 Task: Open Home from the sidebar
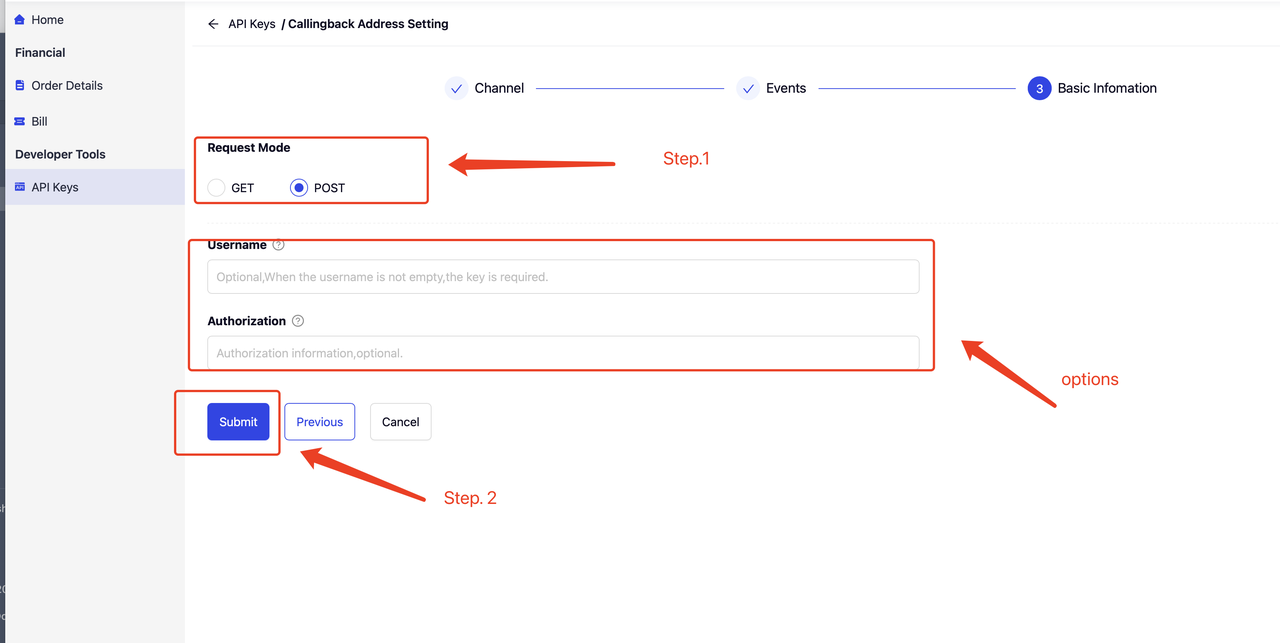(x=47, y=20)
